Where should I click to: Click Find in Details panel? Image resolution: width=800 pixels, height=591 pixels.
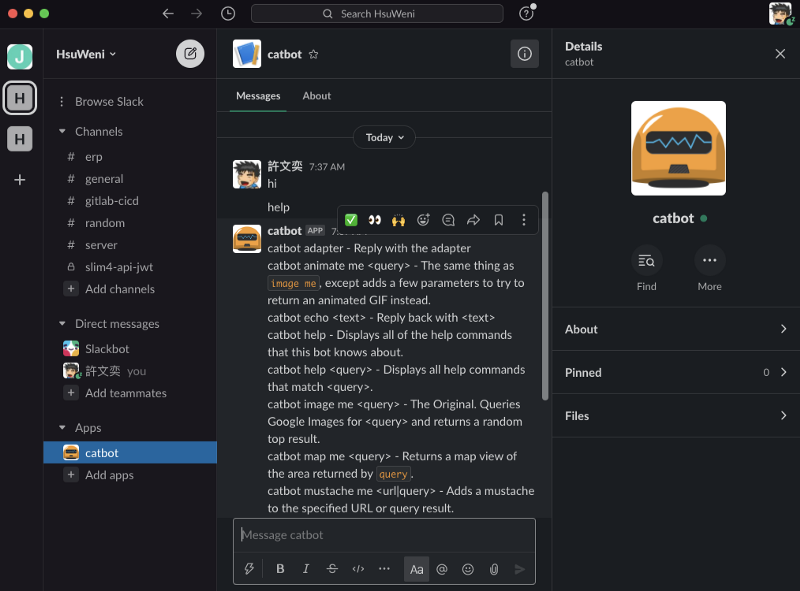coord(646,268)
